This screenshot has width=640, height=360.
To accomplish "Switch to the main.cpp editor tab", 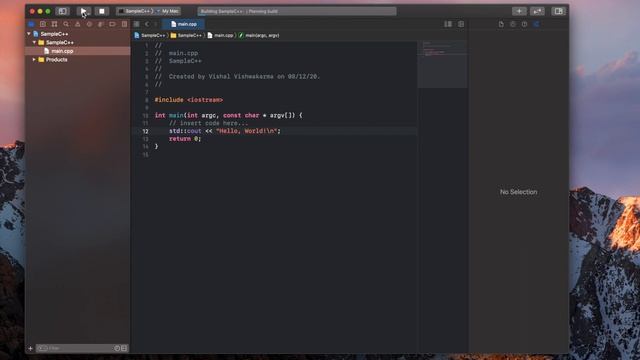I will click(183, 24).
